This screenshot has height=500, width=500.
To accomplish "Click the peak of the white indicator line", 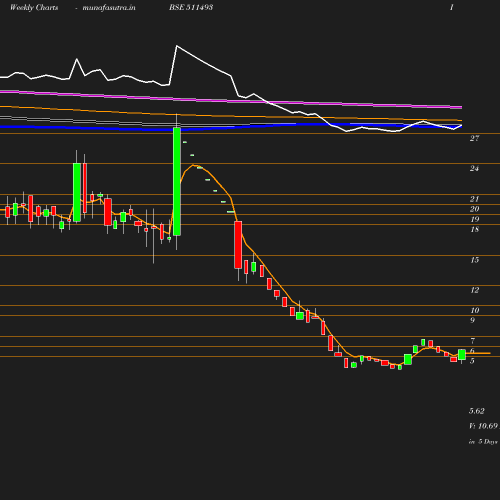I will (176, 46).
